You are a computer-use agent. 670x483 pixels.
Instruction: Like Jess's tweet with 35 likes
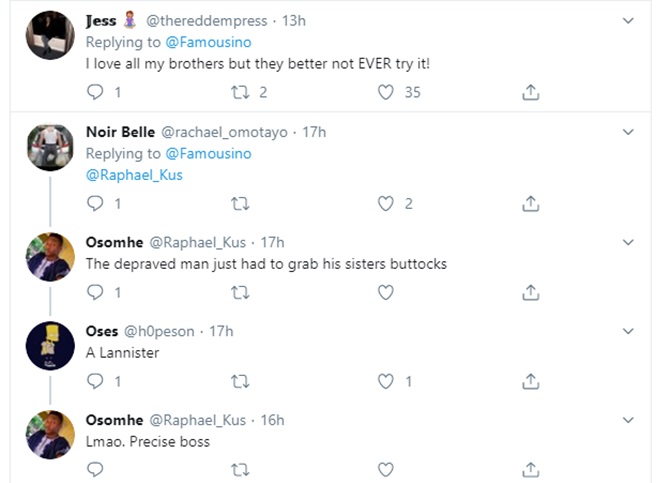click(385, 92)
